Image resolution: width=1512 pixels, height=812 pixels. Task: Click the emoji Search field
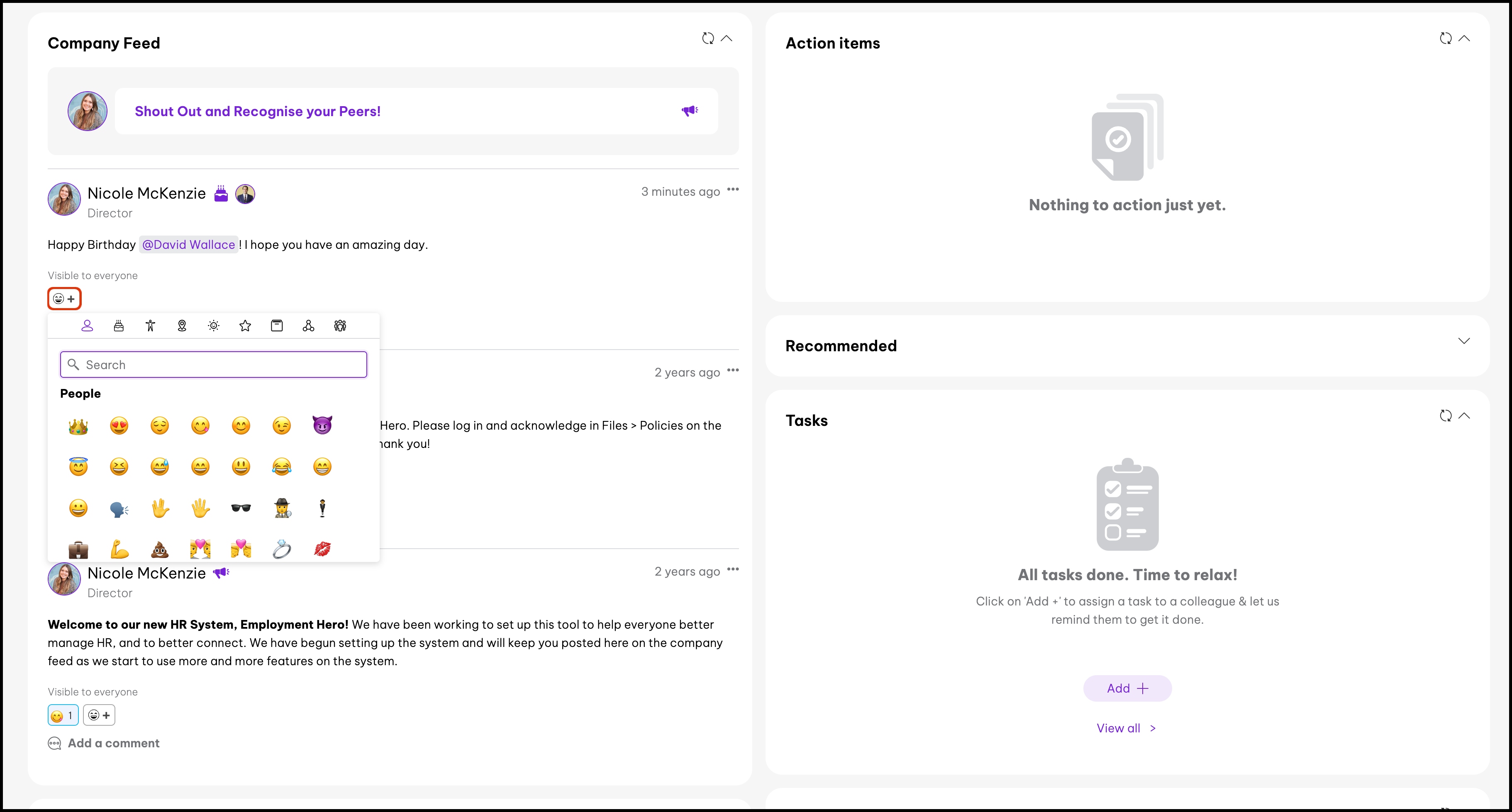(x=214, y=365)
